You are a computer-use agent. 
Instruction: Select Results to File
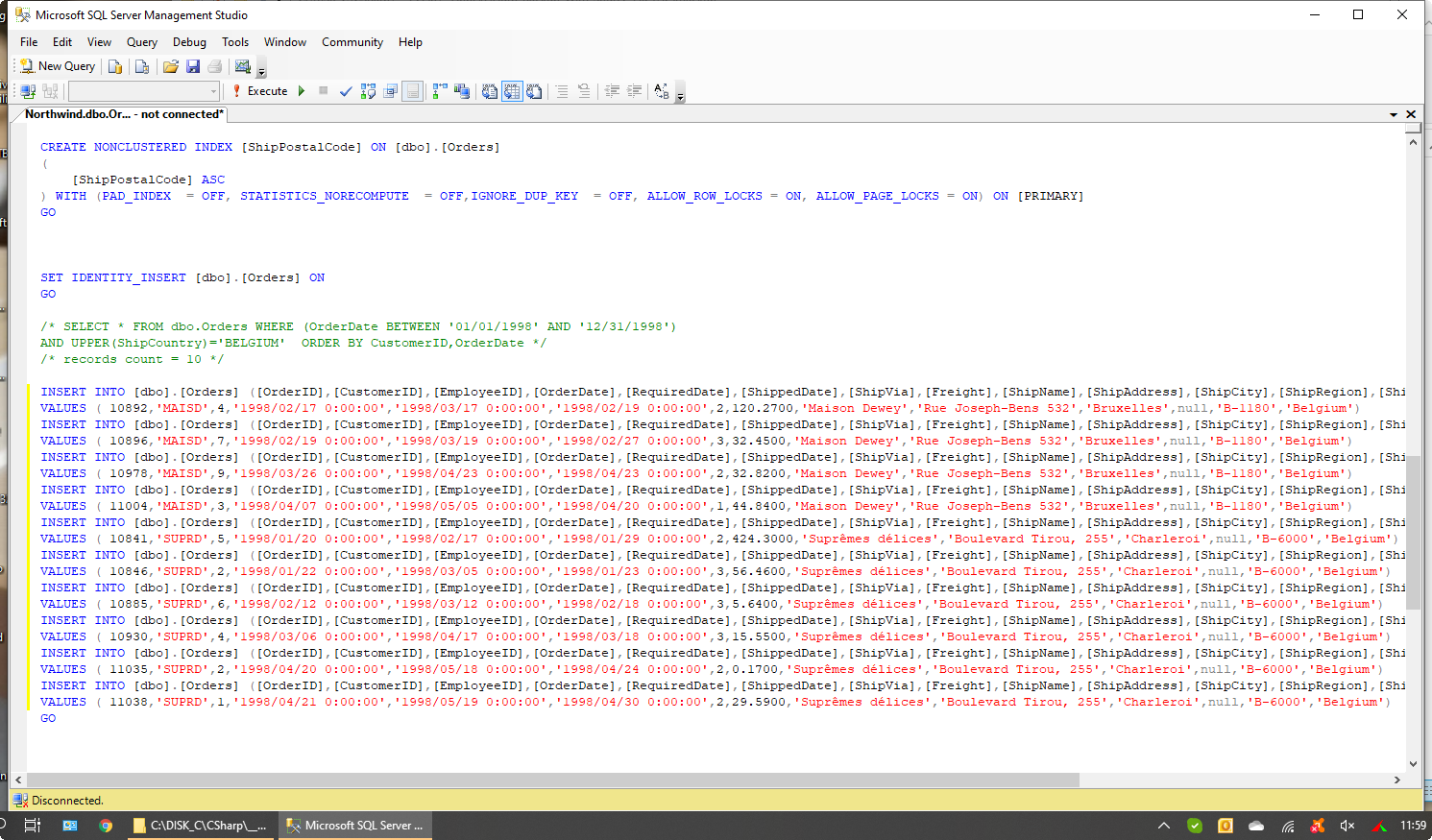(x=534, y=91)
